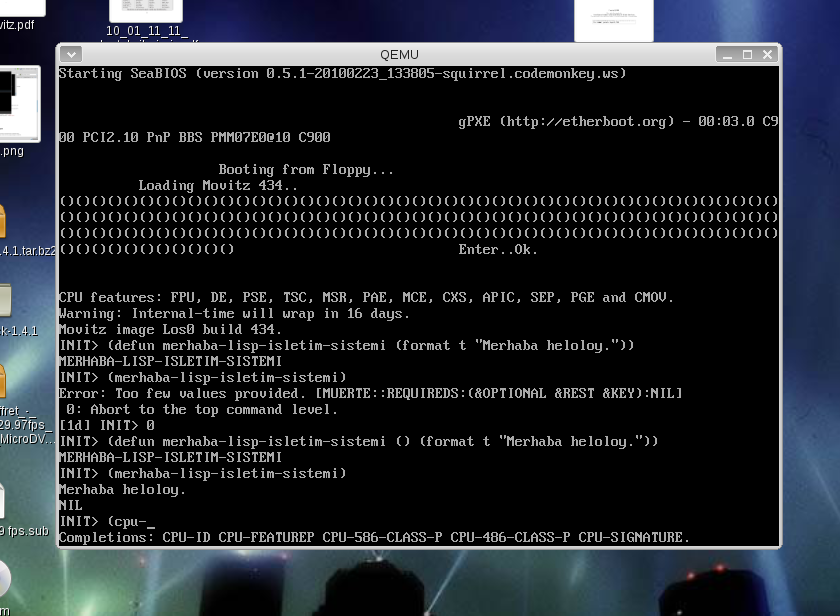
Task: Click the gPXE etherboot.org line
Action: click(618, 122)
